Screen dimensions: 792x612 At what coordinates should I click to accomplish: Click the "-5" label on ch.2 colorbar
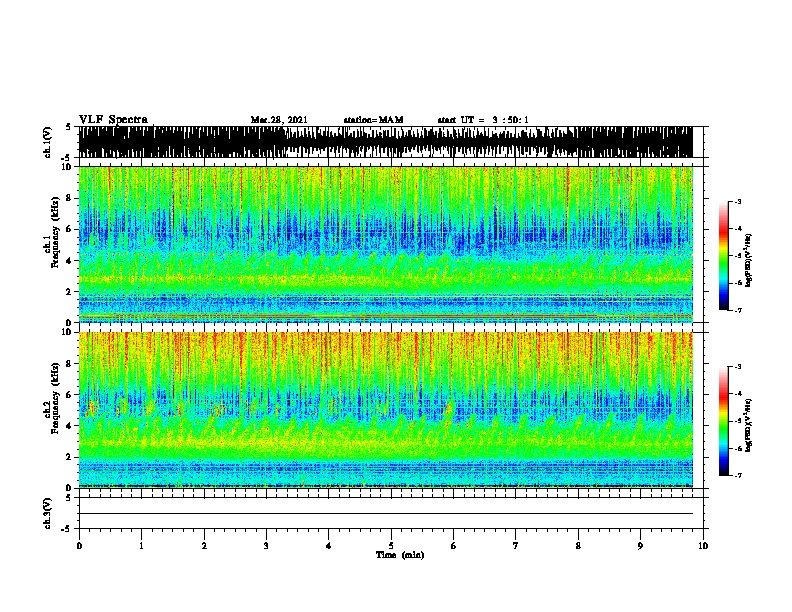[738, 421]
